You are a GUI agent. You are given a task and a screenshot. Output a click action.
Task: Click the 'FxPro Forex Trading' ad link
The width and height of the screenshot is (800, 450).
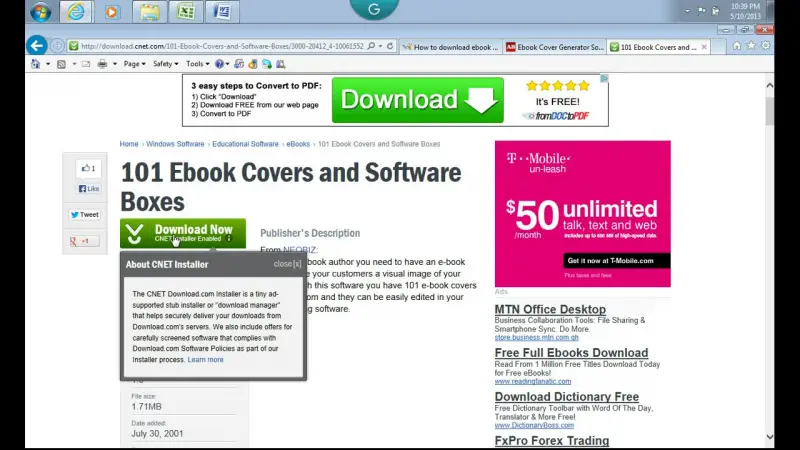tap(552, 440)
